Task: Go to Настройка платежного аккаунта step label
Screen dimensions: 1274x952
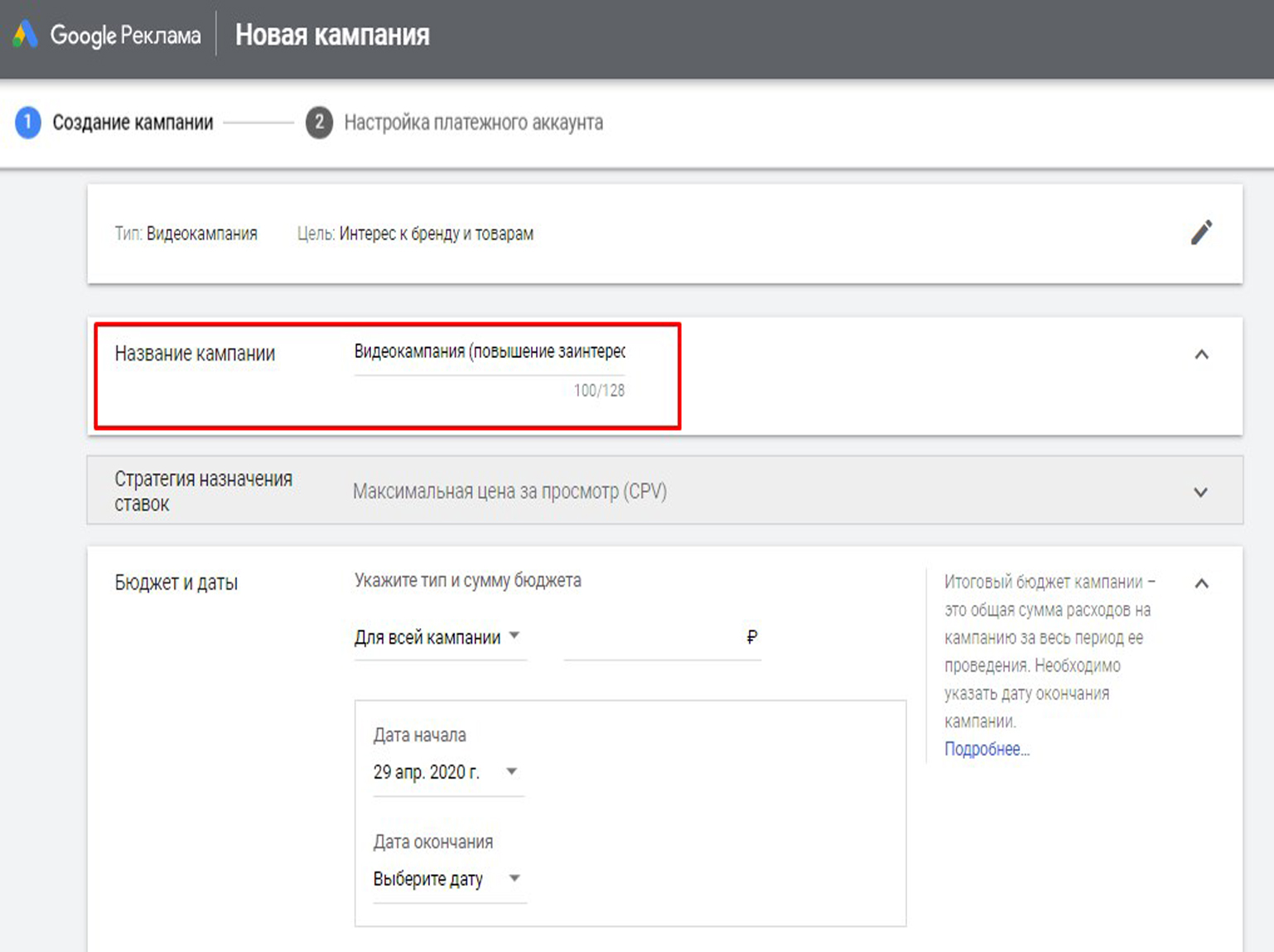Action: point(473,123)
